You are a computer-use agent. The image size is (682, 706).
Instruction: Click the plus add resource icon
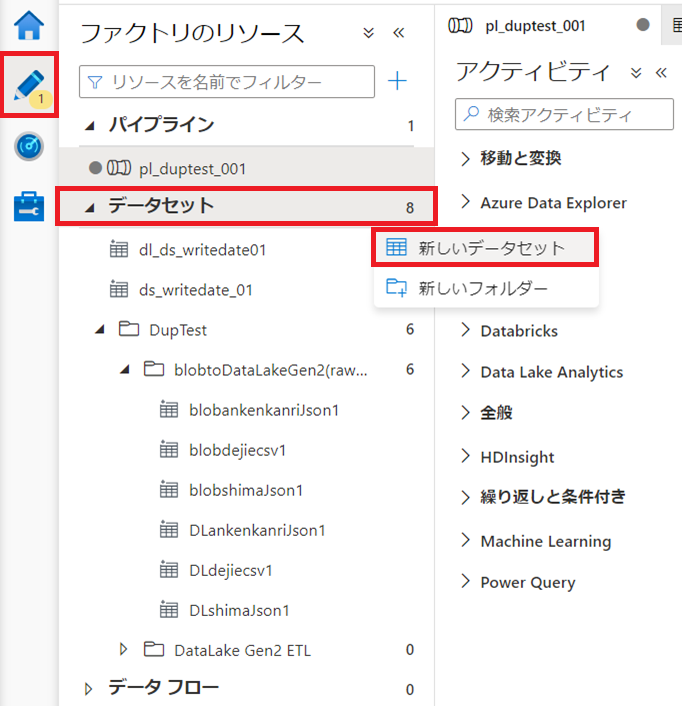pos(397,81)
